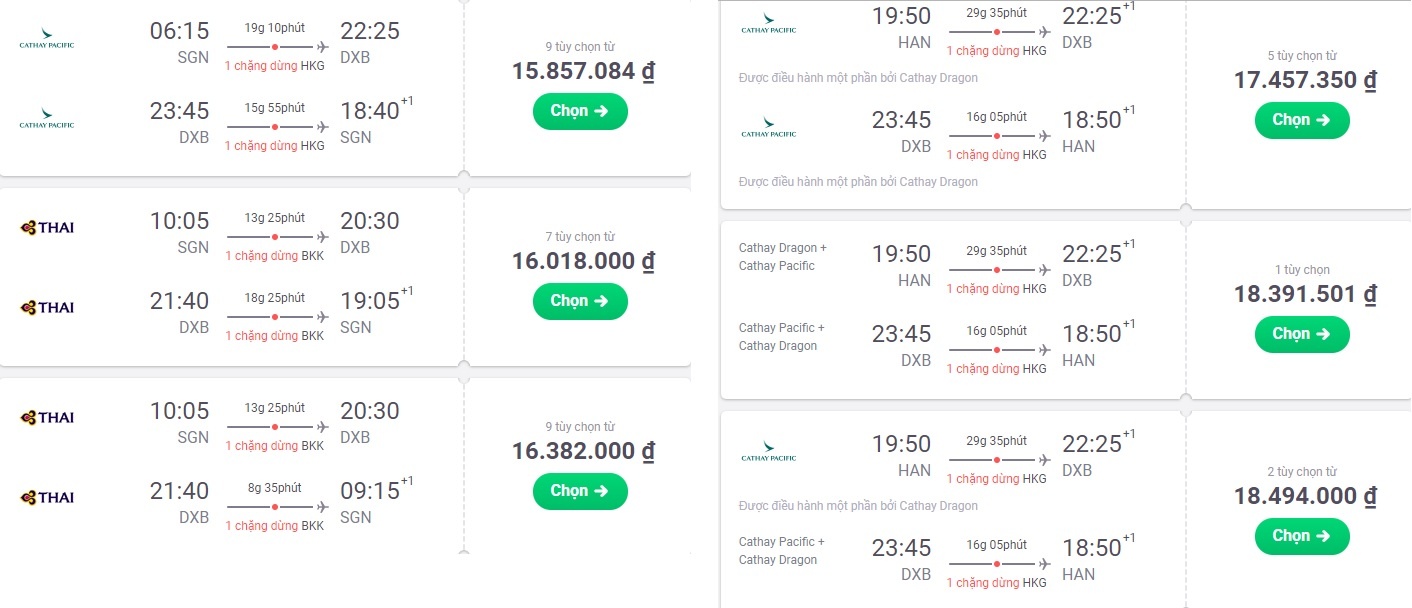Click Cathay Pacific logo in 17.457.350 đ card

click(768, 25)
